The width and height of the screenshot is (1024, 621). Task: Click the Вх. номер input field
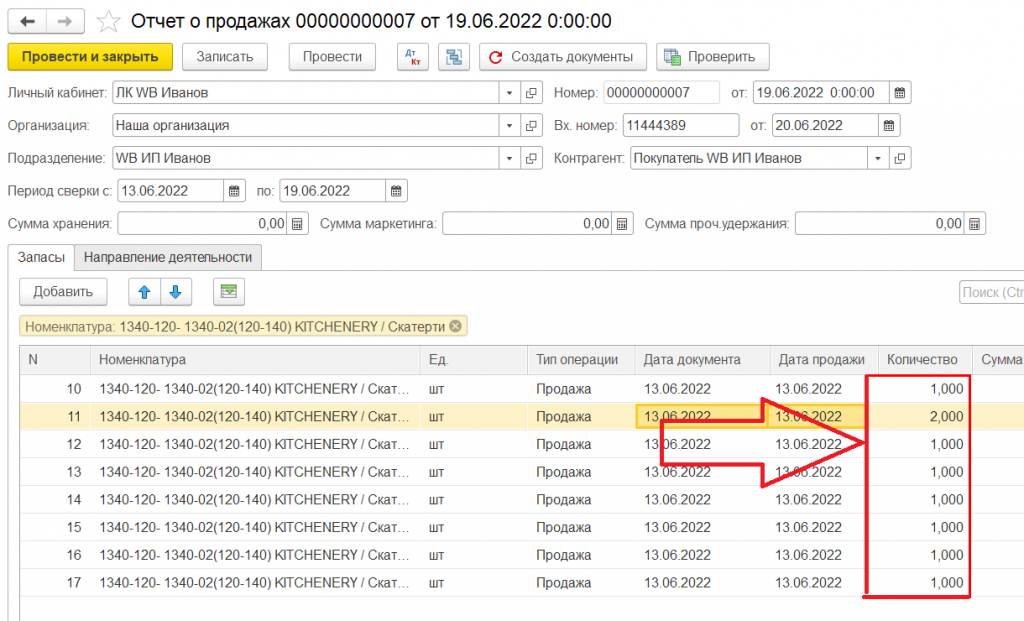(x=680, y=126)
